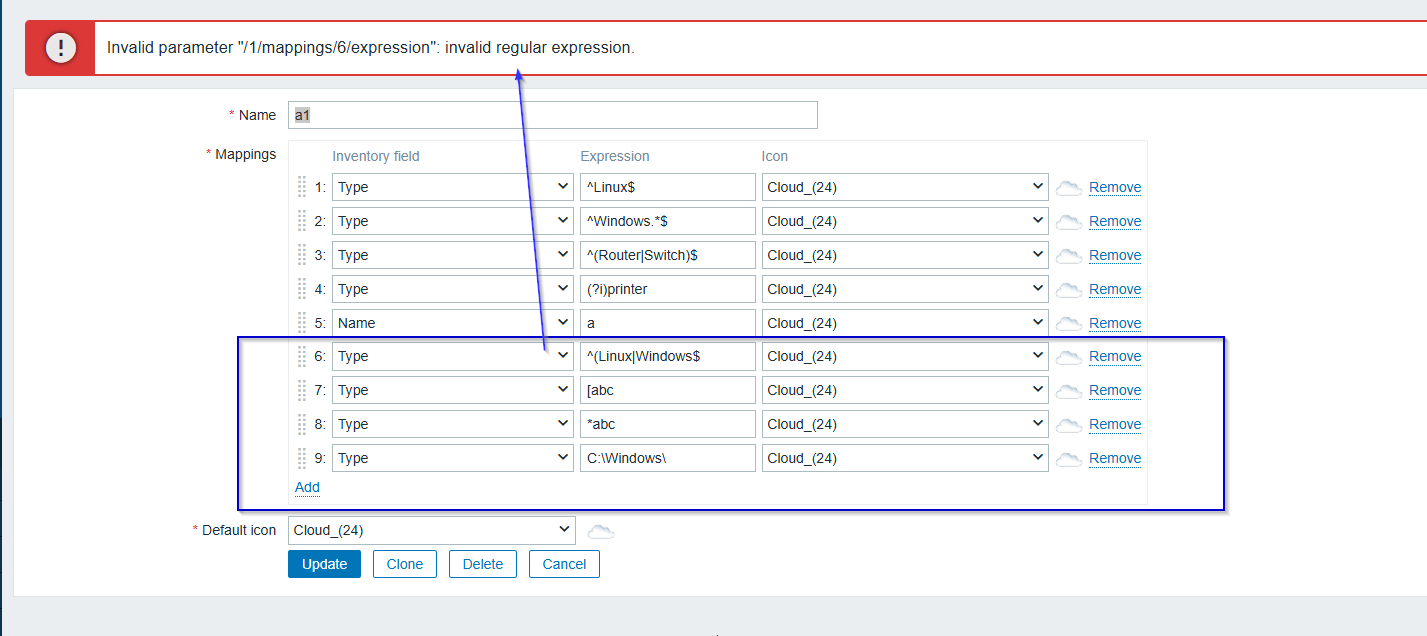Click the drag handle for mapping row 4

click(x=302, y=289)
